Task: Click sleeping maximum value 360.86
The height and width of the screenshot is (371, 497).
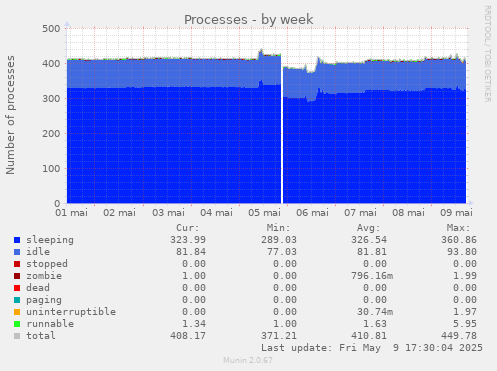Action: (x=459, y=240)
